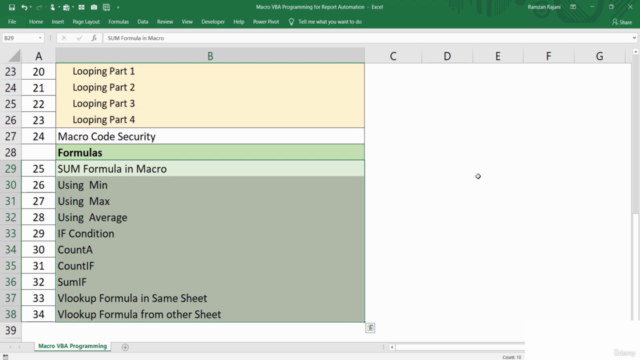
Task: Click Vlookup Formula in Same Sheet cell
Action: (x=210, y=298)
